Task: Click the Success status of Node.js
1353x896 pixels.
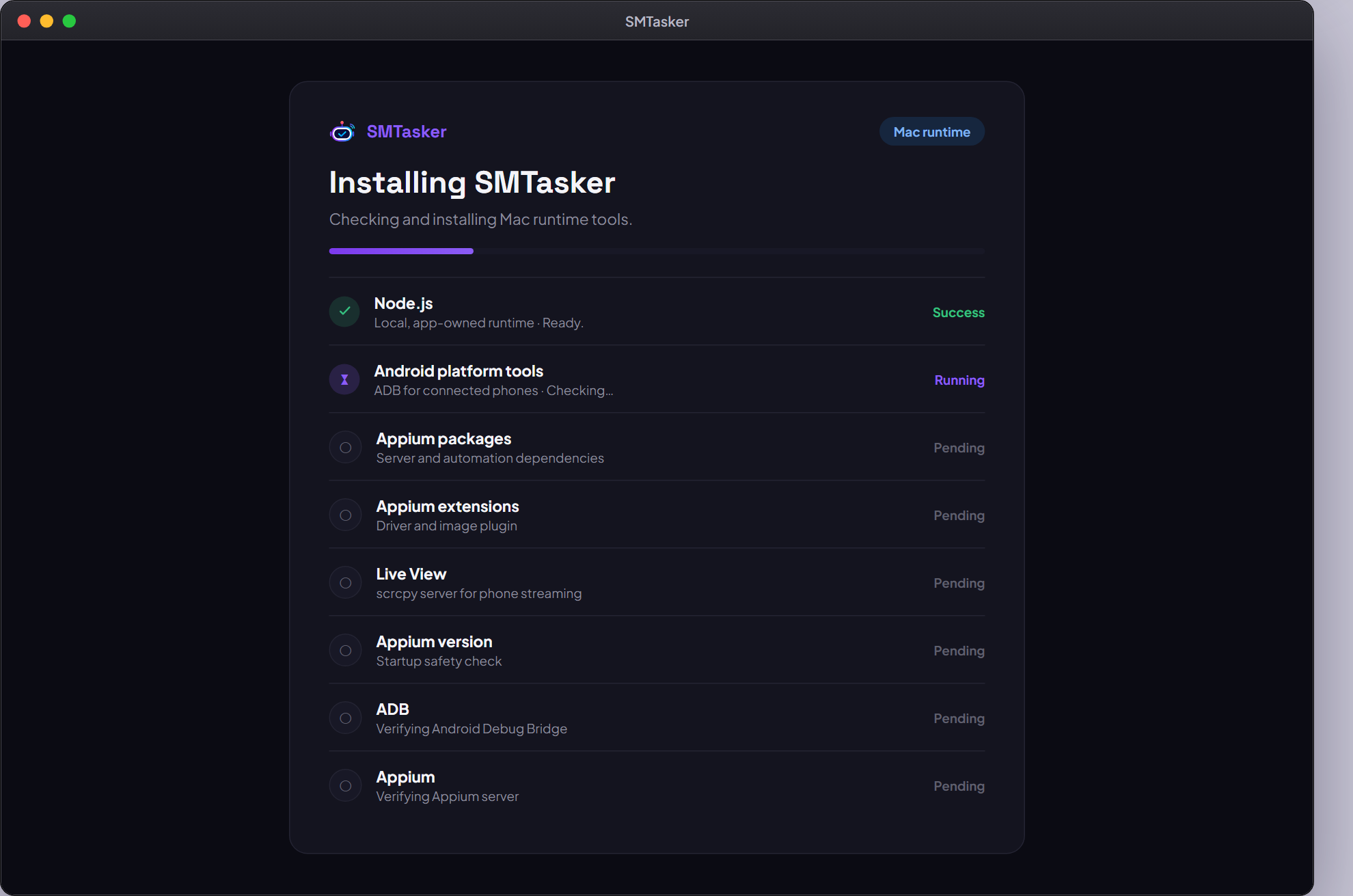Action: pyautogui.click(x=959, y=312)
